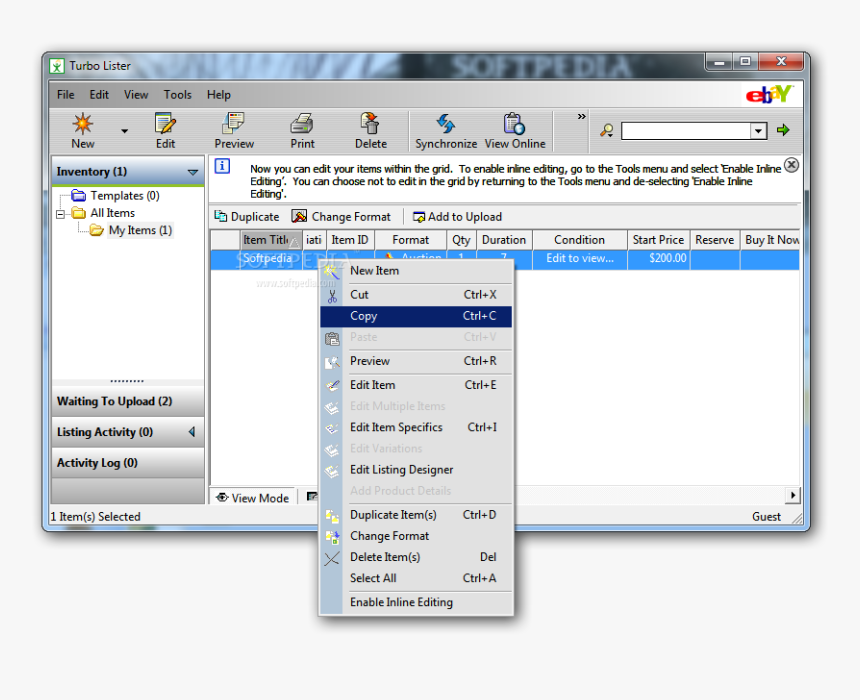Open the File menu
Image resolution: width=860 pixels, height=700 pixels.
tap(66, 94)
